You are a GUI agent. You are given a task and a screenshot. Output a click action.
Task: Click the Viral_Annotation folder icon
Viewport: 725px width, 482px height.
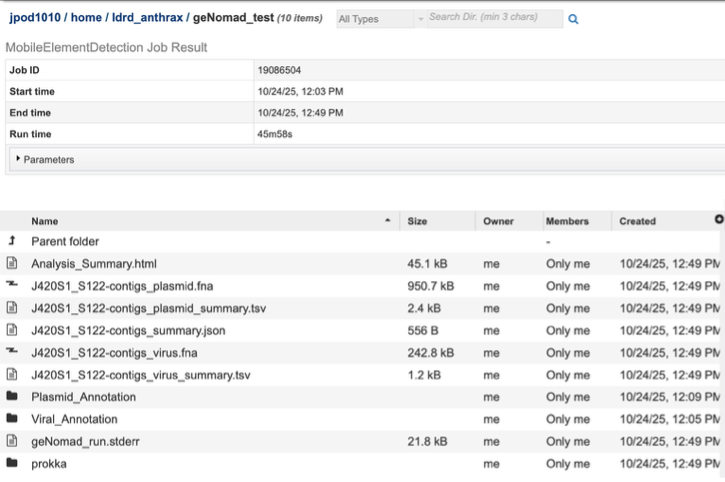pyautogui.click(x=12, y=418)
